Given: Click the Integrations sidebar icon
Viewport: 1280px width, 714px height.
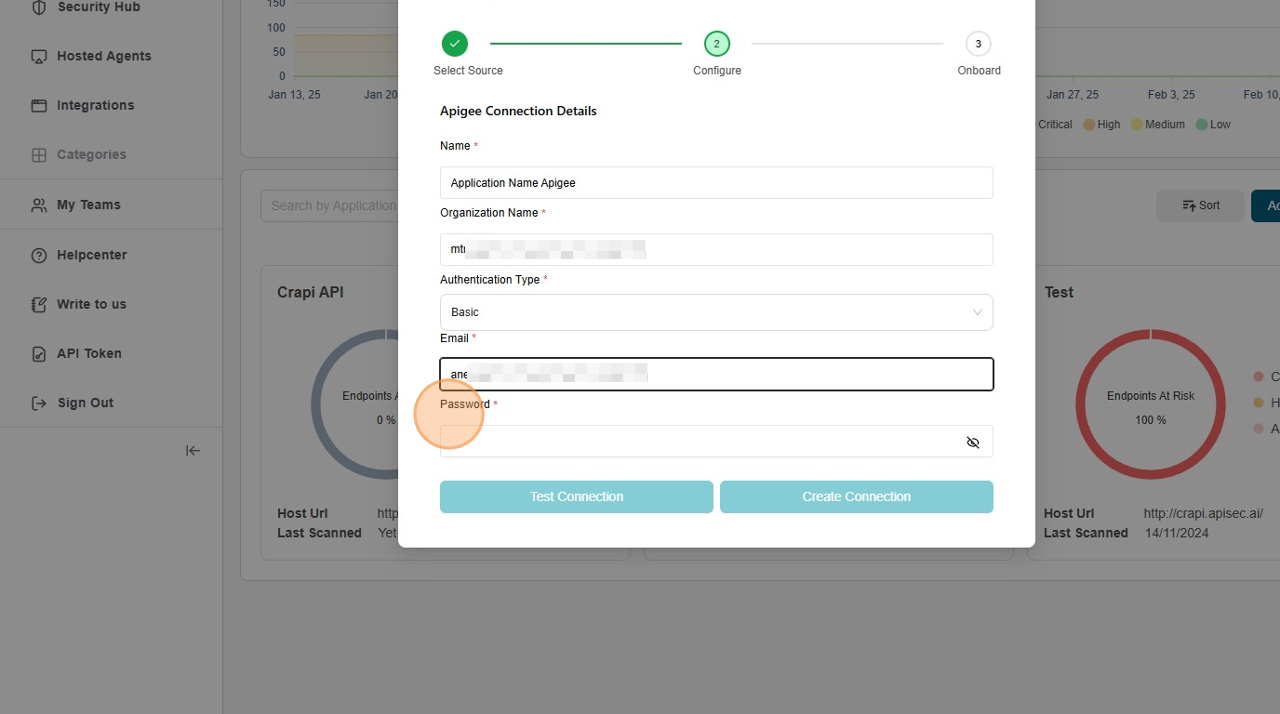Looking at the screenshot, I should pos(39,106).
